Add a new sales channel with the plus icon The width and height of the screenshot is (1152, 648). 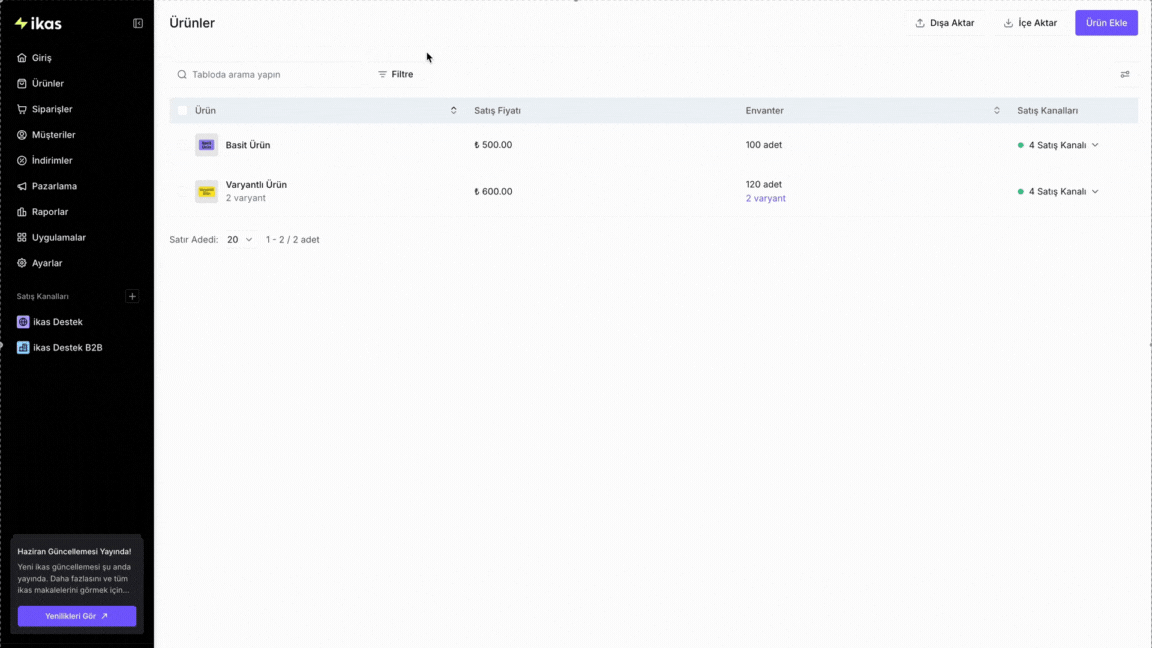tap(132, 296)
